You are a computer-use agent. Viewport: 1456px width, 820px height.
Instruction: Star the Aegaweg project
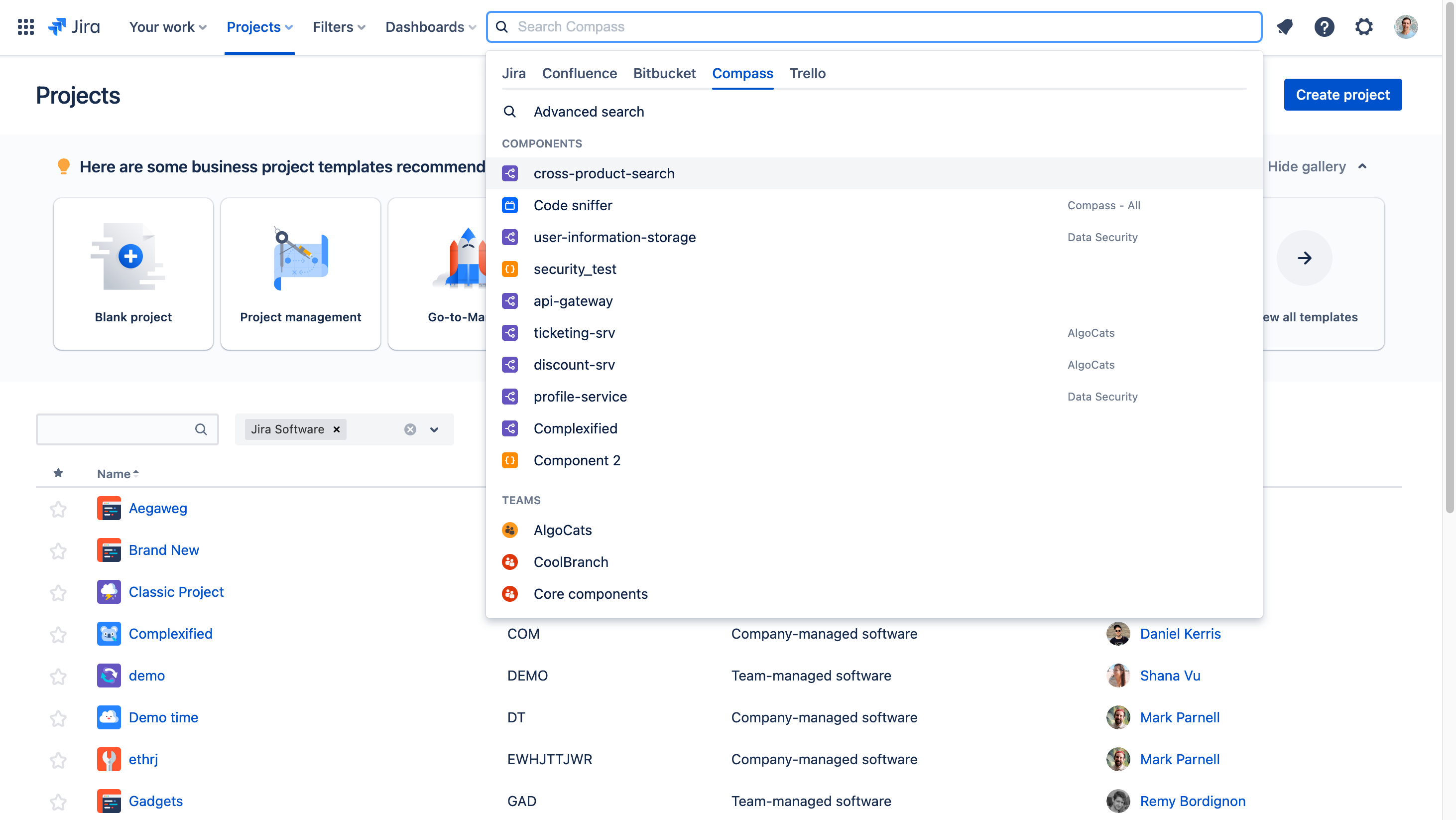pyautogui.click(x=58, y=509)
